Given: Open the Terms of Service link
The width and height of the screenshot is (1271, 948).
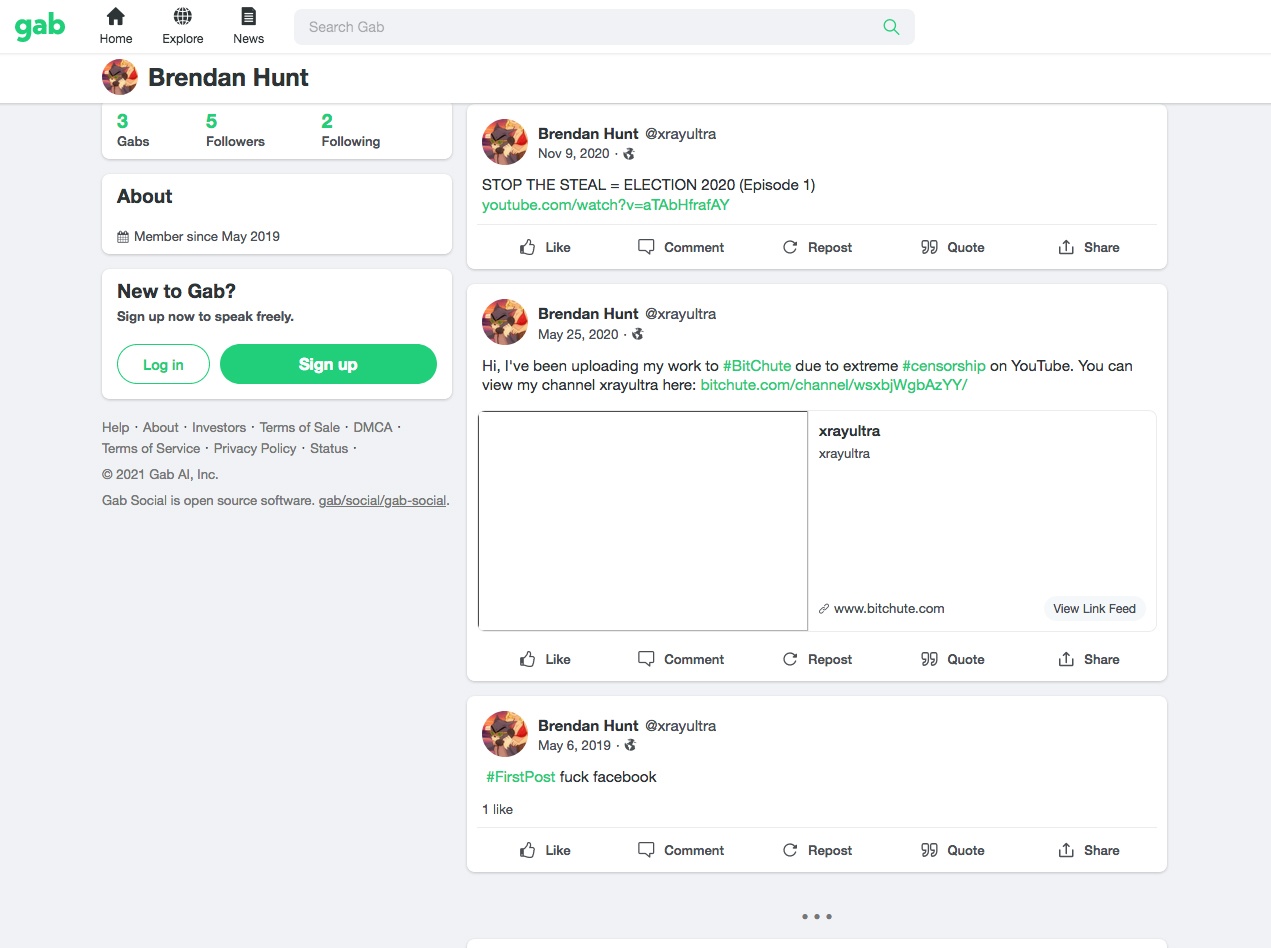Looking at the screenshot, I should click(x=151, y=448).
